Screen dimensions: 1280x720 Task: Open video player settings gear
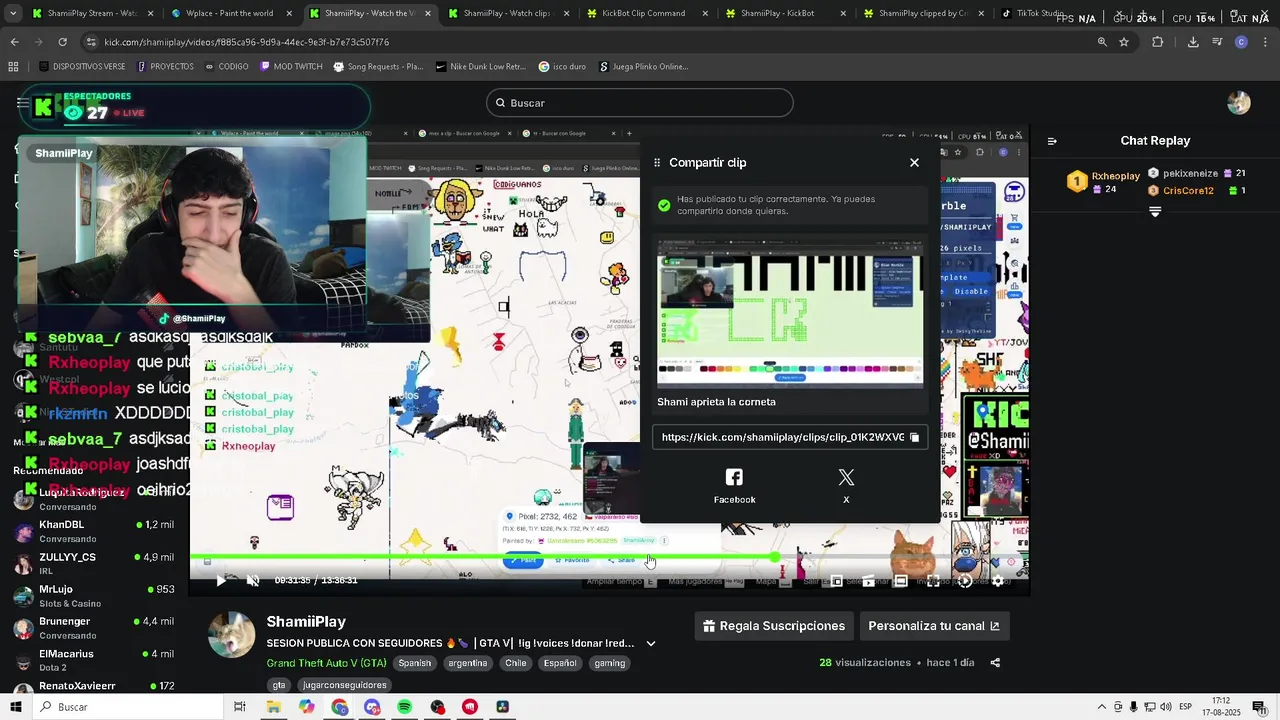pyautogui.click(x=997, y=581)
